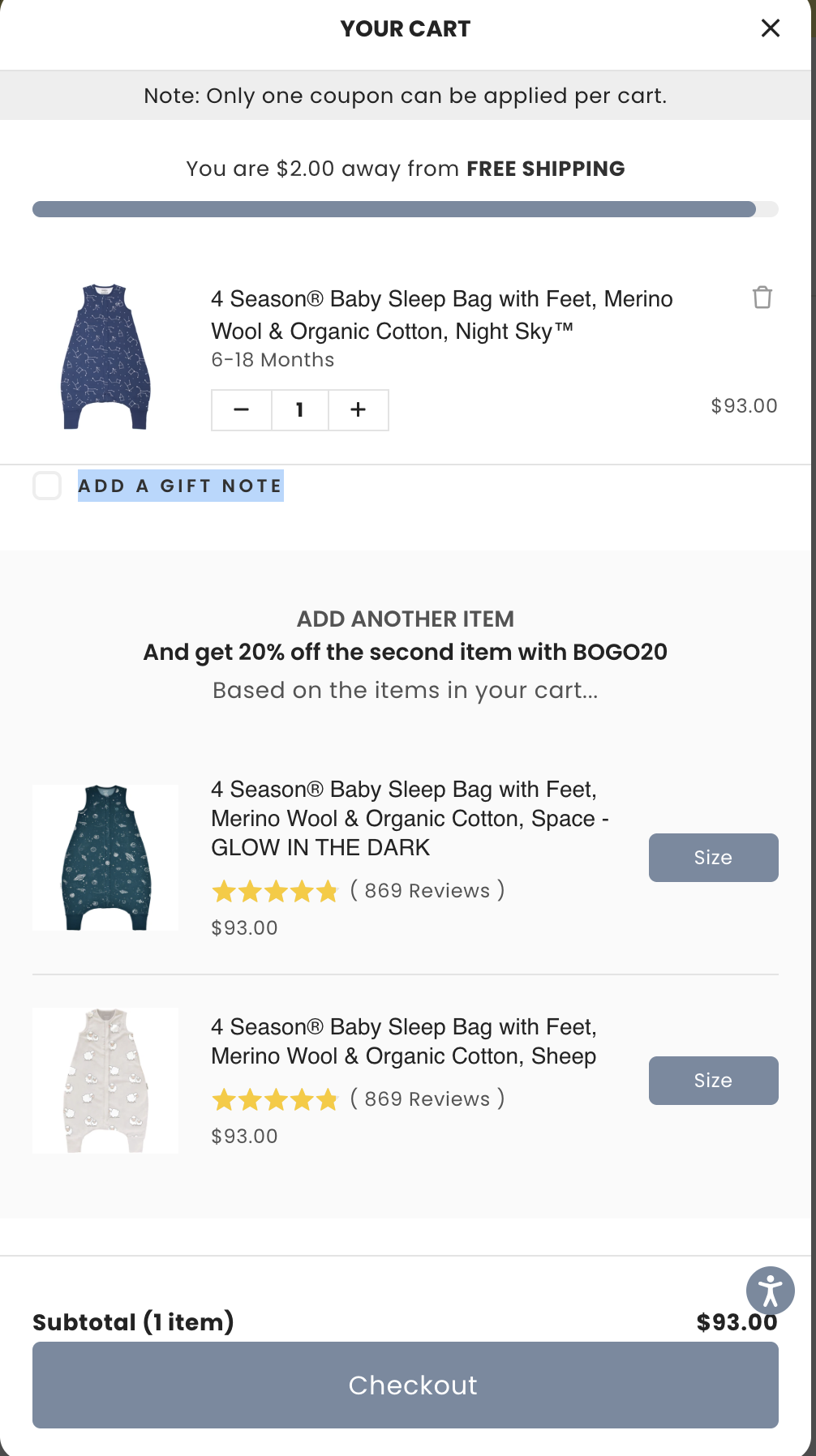This screenshot has height=1456, width=816.
Task: Open Size selector for Sheep sleep bag
Action: (x=713, y=1081)
